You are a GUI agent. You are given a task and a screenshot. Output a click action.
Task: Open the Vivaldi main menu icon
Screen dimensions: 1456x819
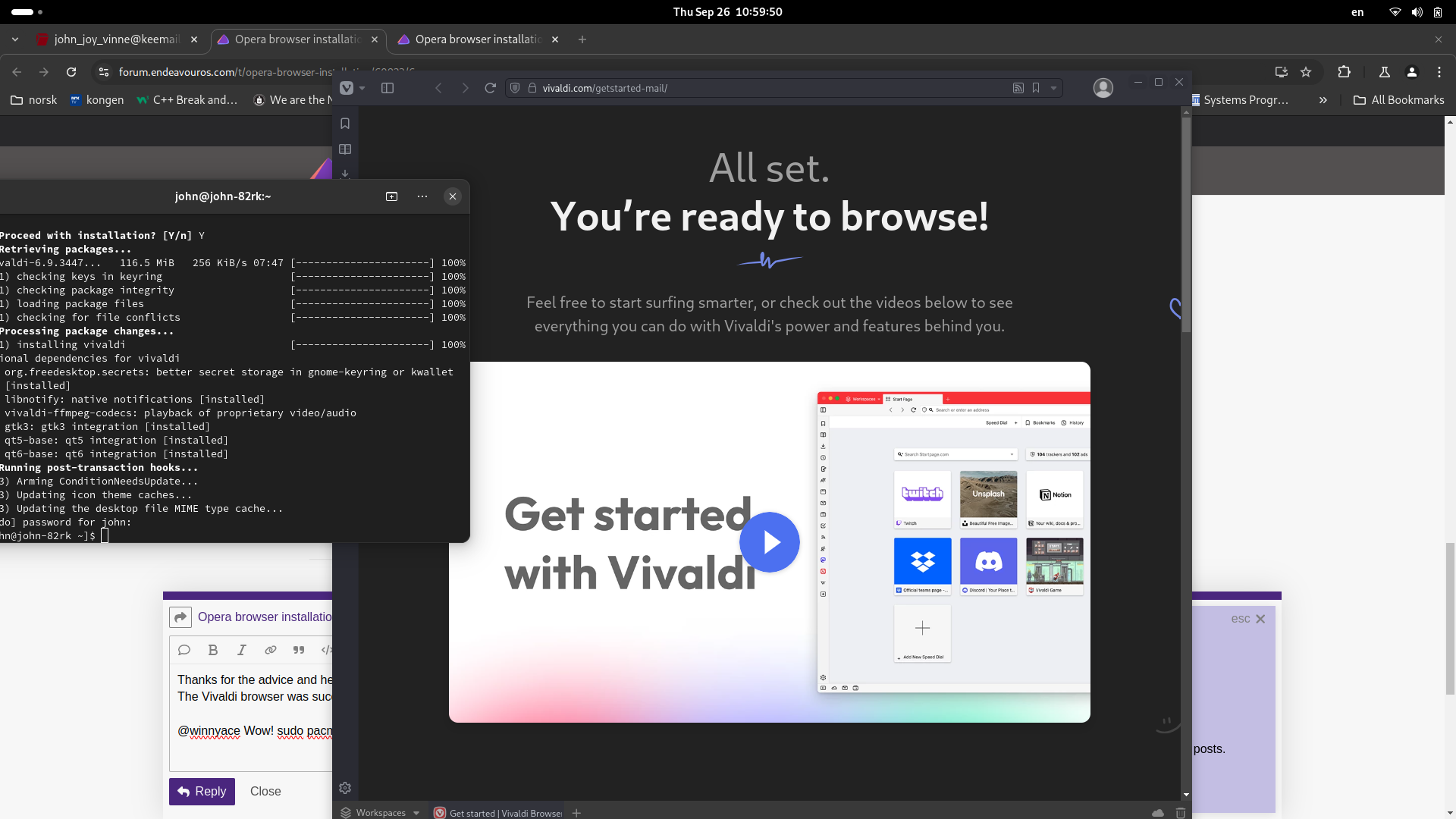347,88
